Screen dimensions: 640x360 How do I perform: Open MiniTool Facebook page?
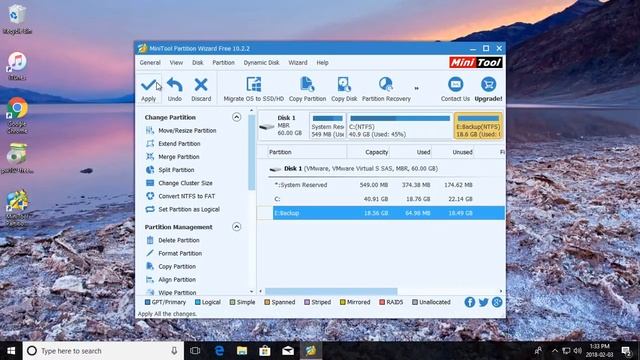tap(470, 302)
